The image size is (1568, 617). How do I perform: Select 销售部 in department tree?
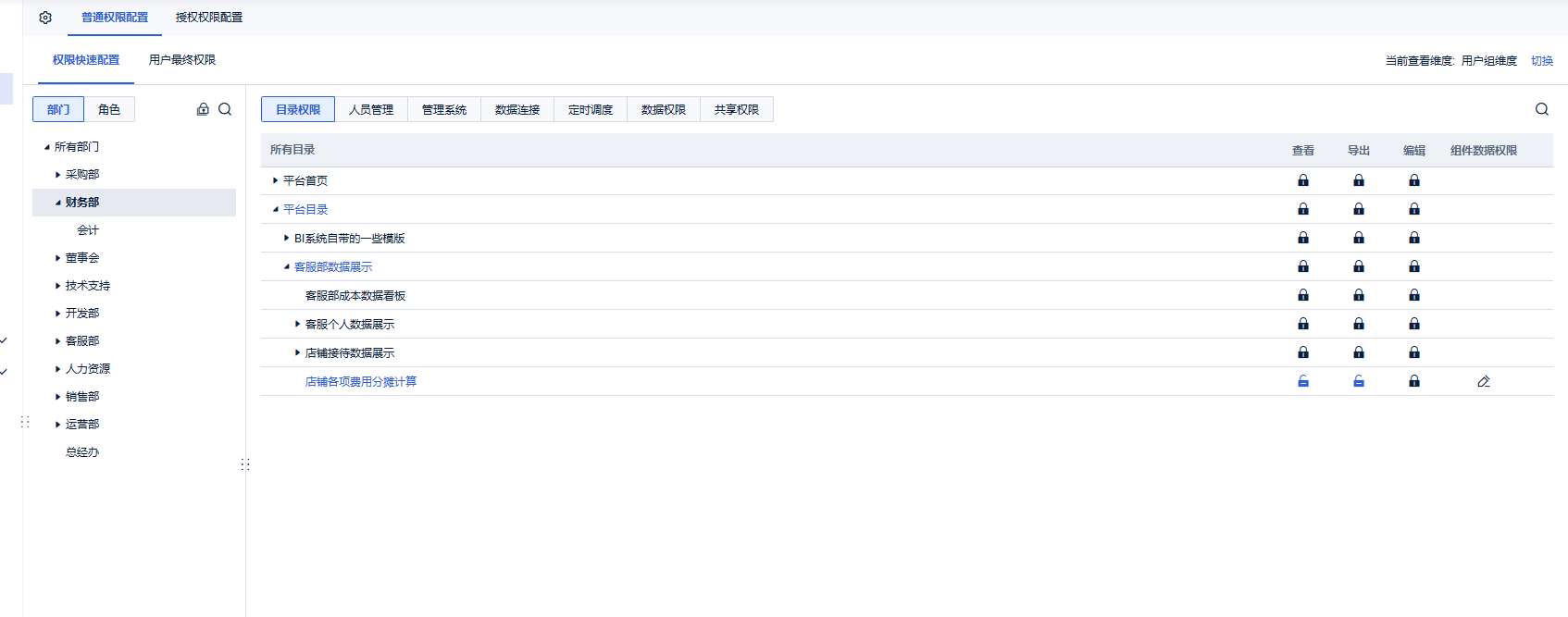tap(82, 397)
